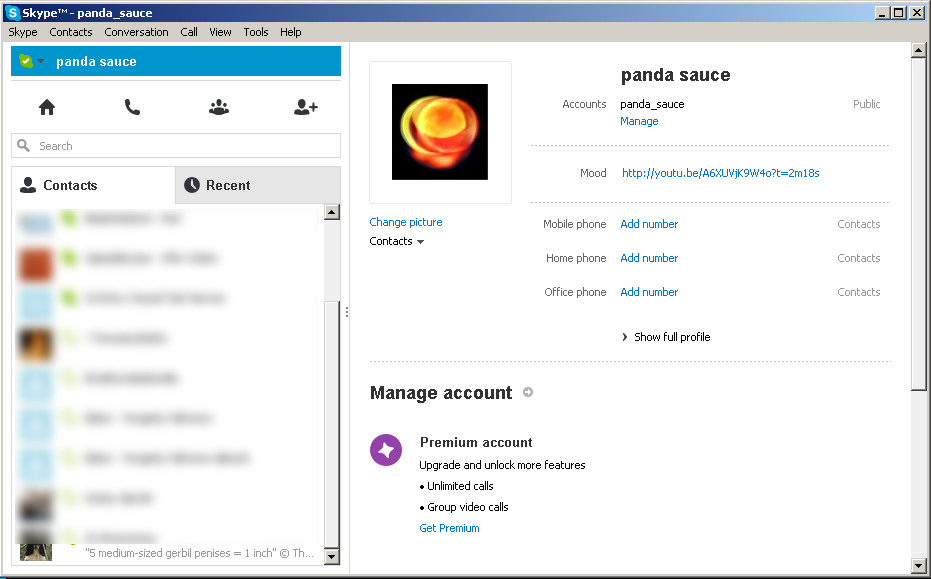The width and height of the screenshot is (931, 579).
Task: Click the Get Premium link
Action: point(449,528)
